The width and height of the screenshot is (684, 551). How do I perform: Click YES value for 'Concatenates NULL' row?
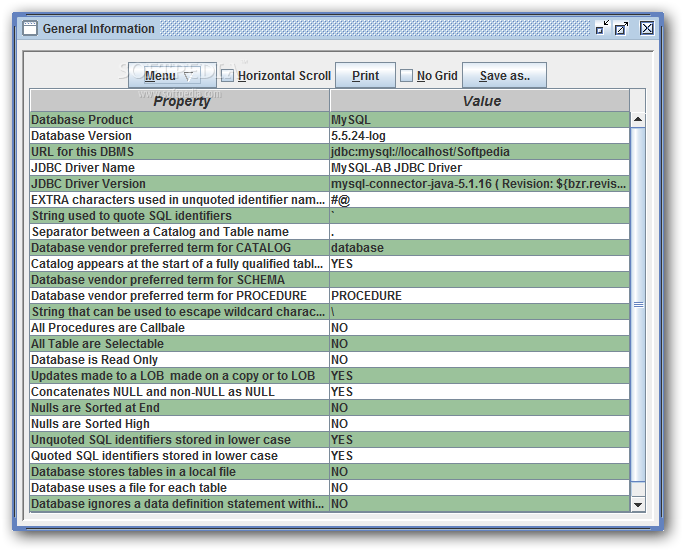coord(480,392)
